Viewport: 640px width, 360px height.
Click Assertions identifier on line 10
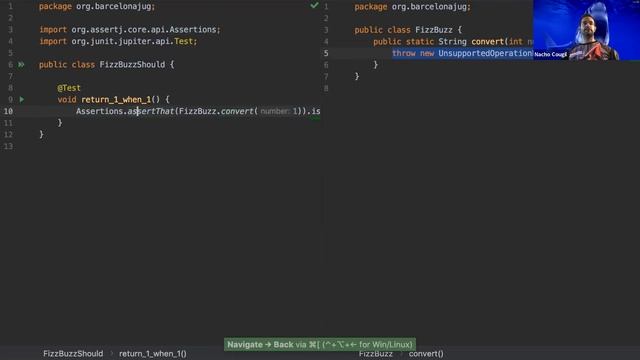(99, 111)
